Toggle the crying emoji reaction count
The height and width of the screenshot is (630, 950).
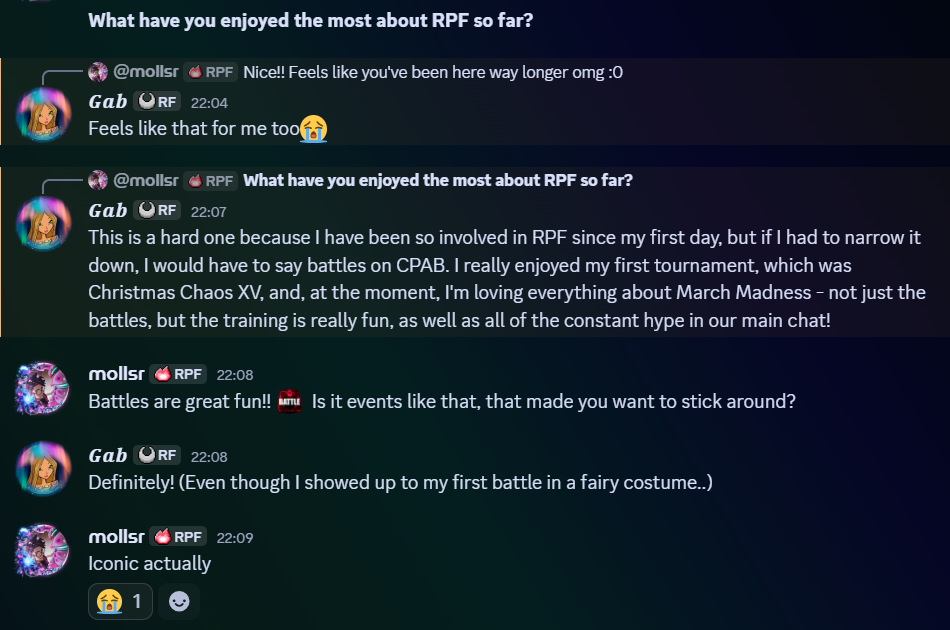click(120, 601)
